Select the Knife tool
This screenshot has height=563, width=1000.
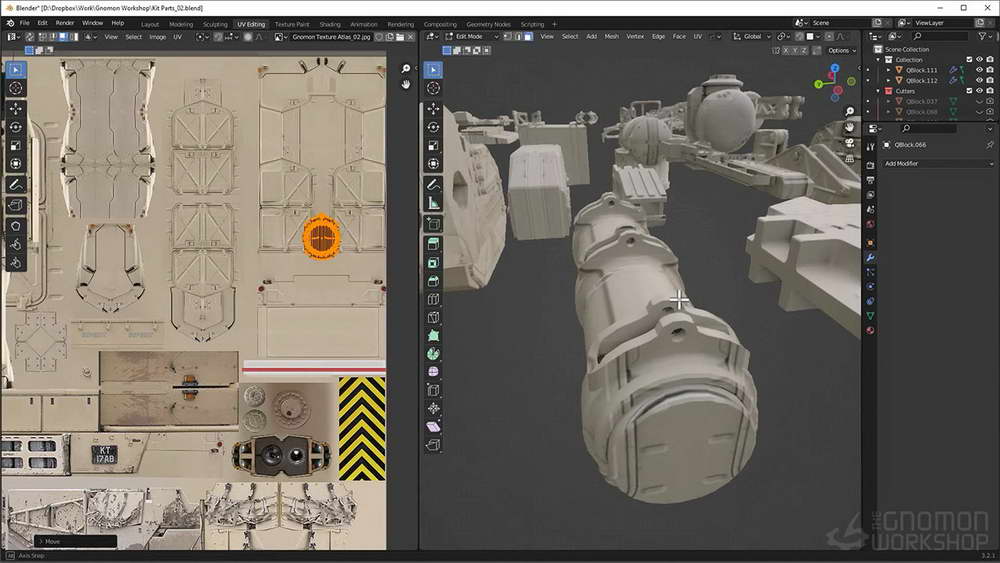pos(433,318)
